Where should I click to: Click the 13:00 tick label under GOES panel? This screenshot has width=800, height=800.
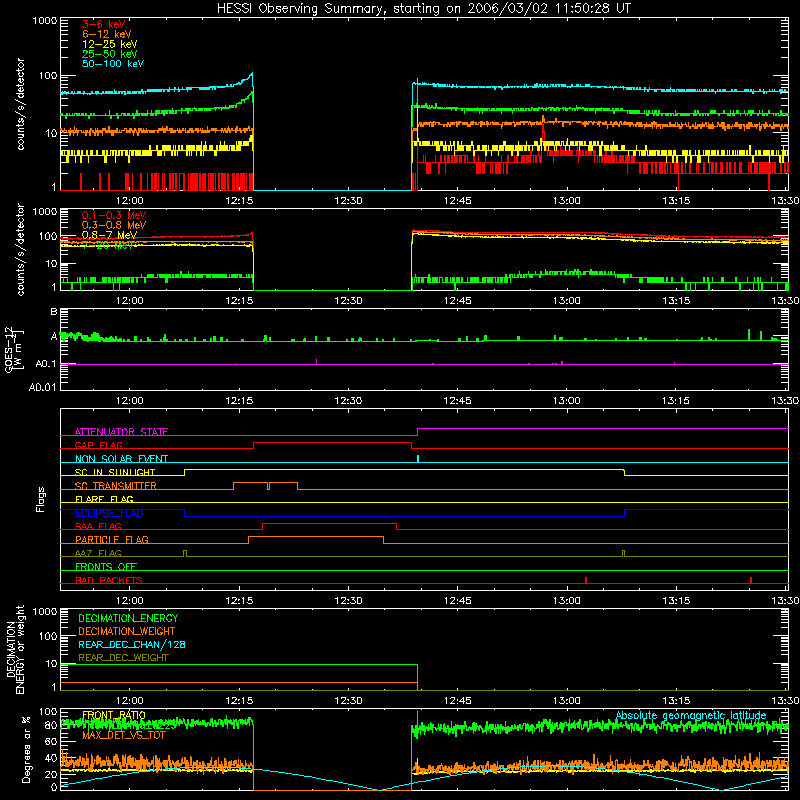pyautogui.click(x=567, y=401)
